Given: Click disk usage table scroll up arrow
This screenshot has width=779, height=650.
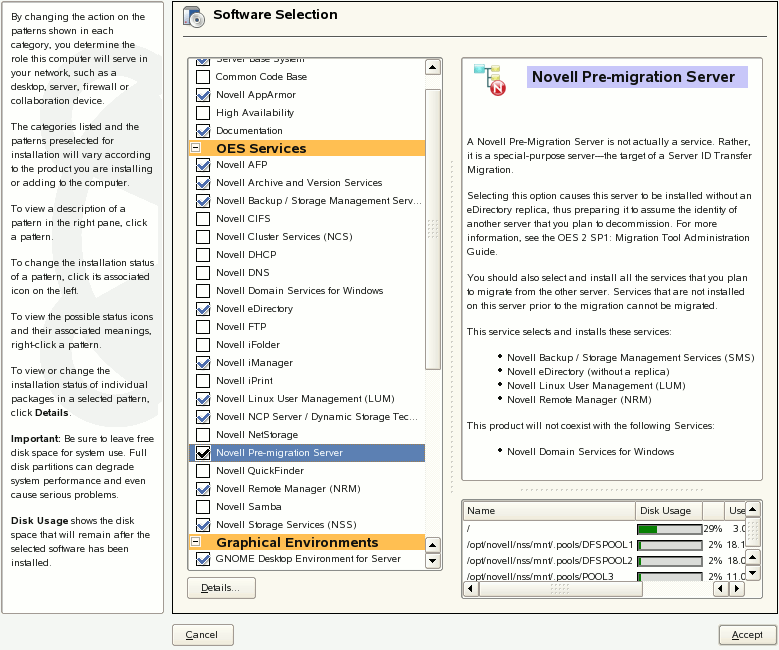Looking at the screenshot, I should tap(753, 509).
